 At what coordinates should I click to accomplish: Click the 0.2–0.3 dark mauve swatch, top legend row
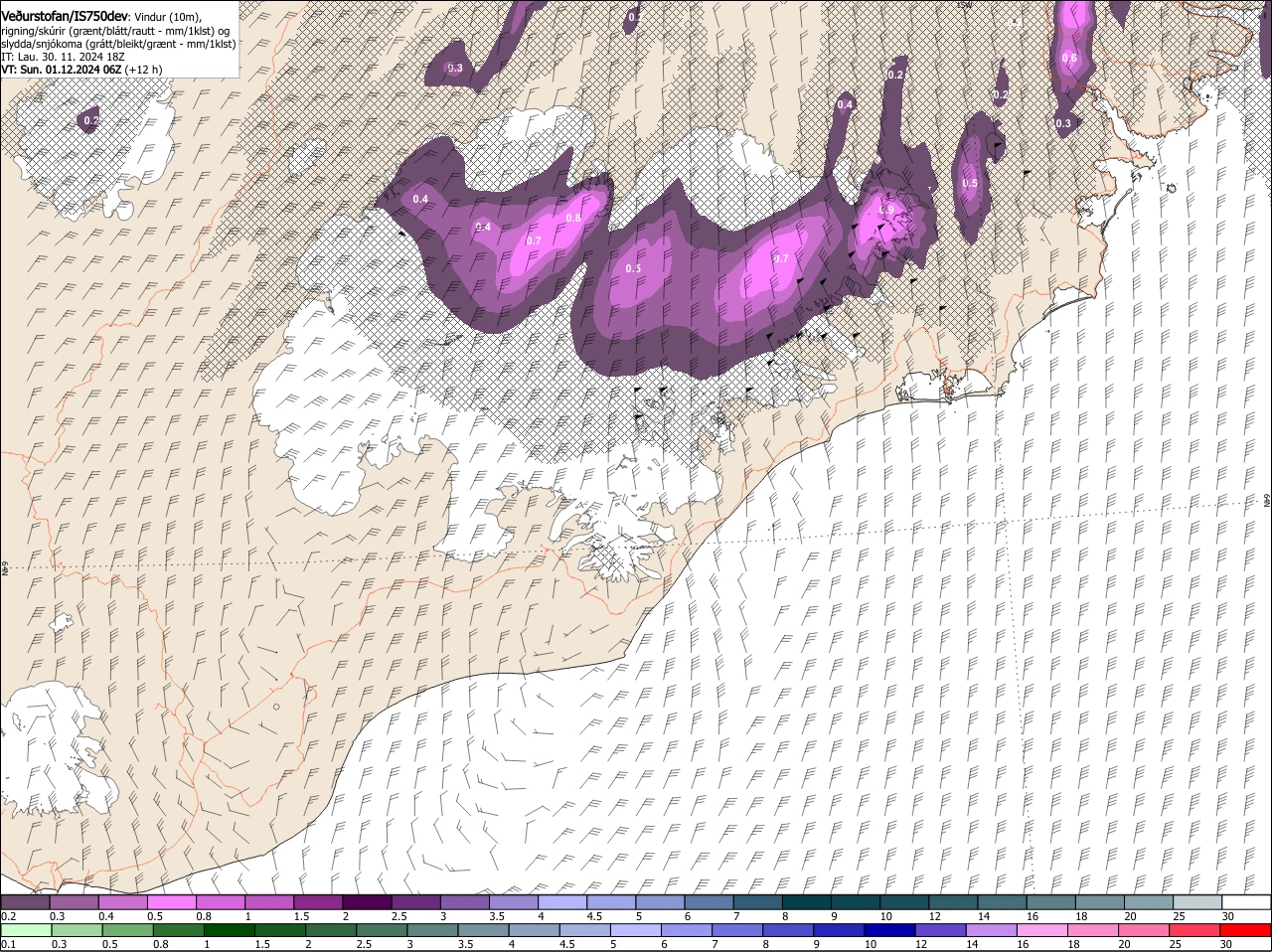(x=26, y=902)
